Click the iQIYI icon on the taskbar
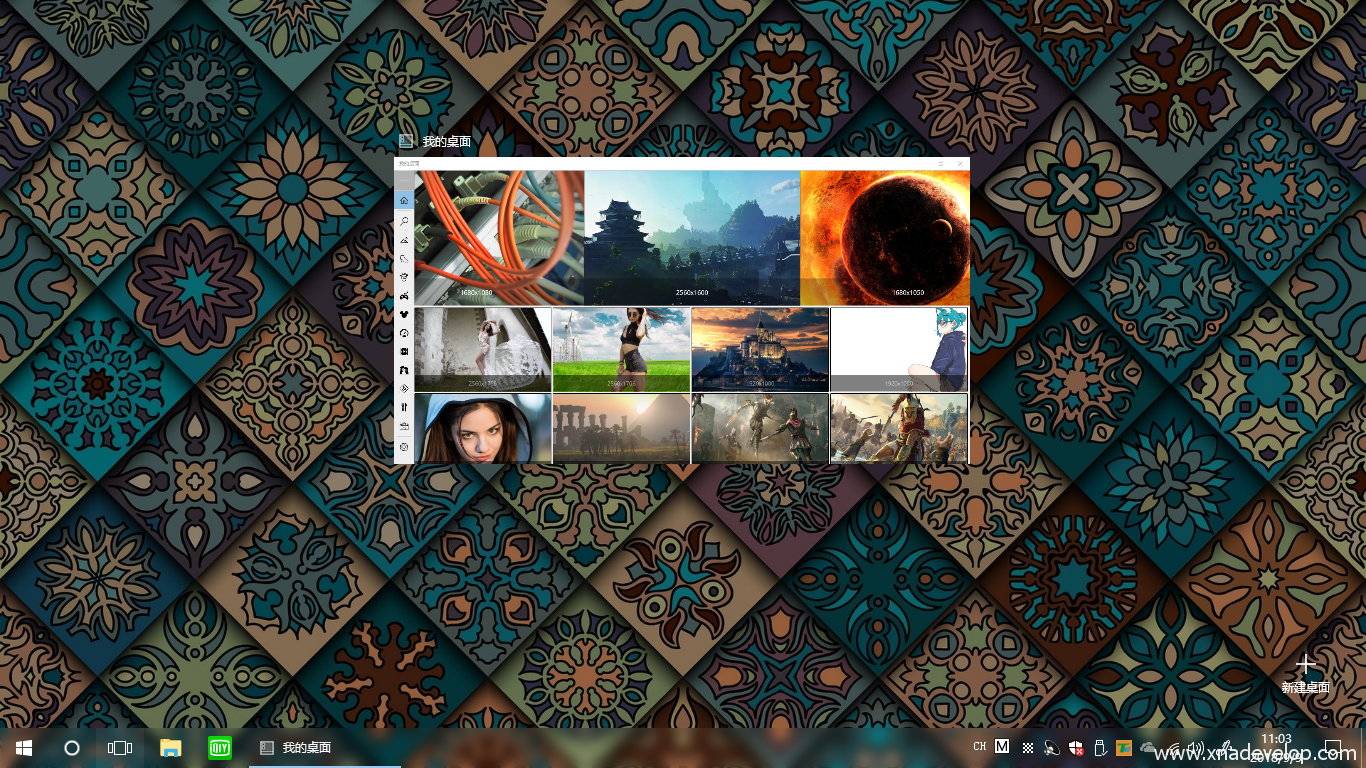 pos(220,747)
